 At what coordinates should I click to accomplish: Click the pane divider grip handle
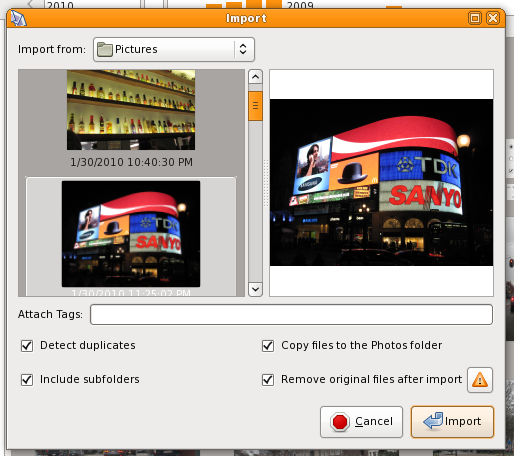point(266,183)
